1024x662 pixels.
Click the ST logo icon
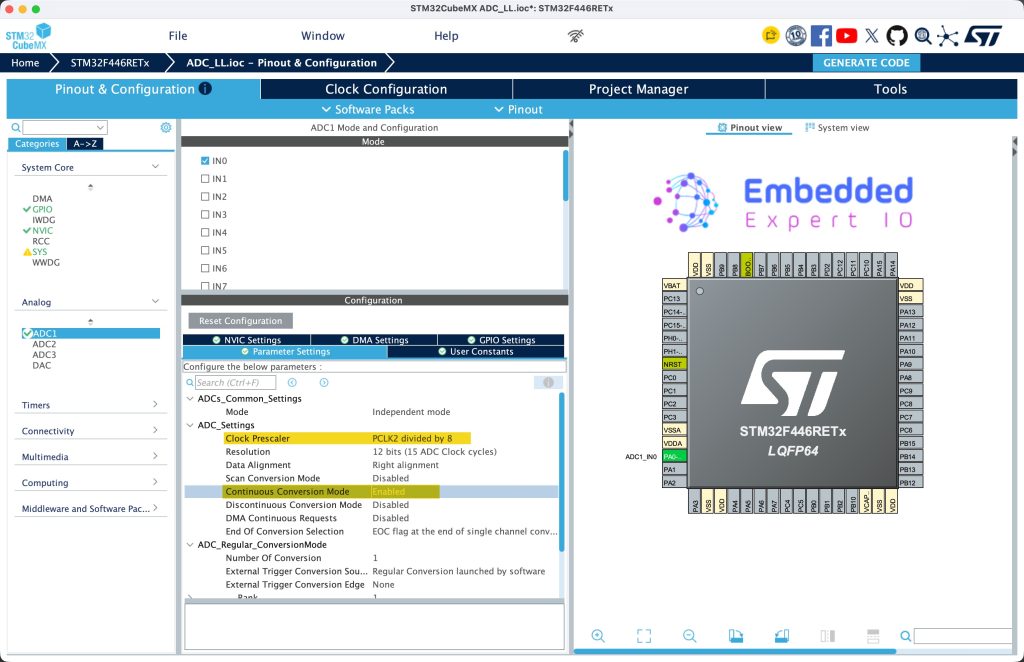point(983,36)
